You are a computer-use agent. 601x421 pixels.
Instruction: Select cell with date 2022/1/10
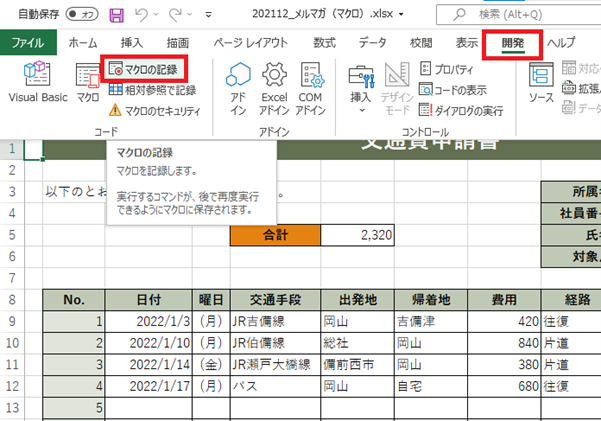pos(148,343)
